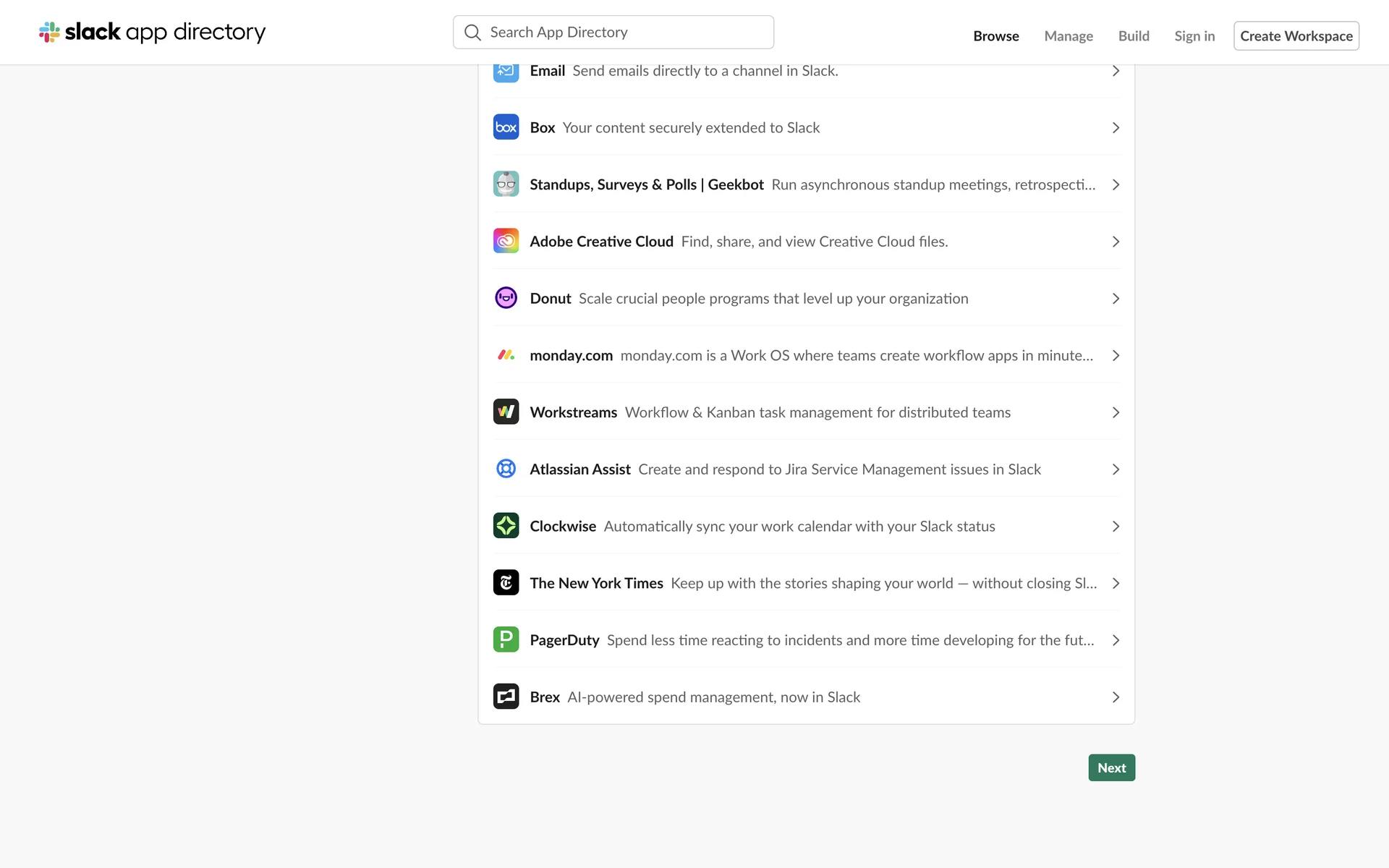
Task: Click the Geekbot avatar icon
Action: pos(506,184)
